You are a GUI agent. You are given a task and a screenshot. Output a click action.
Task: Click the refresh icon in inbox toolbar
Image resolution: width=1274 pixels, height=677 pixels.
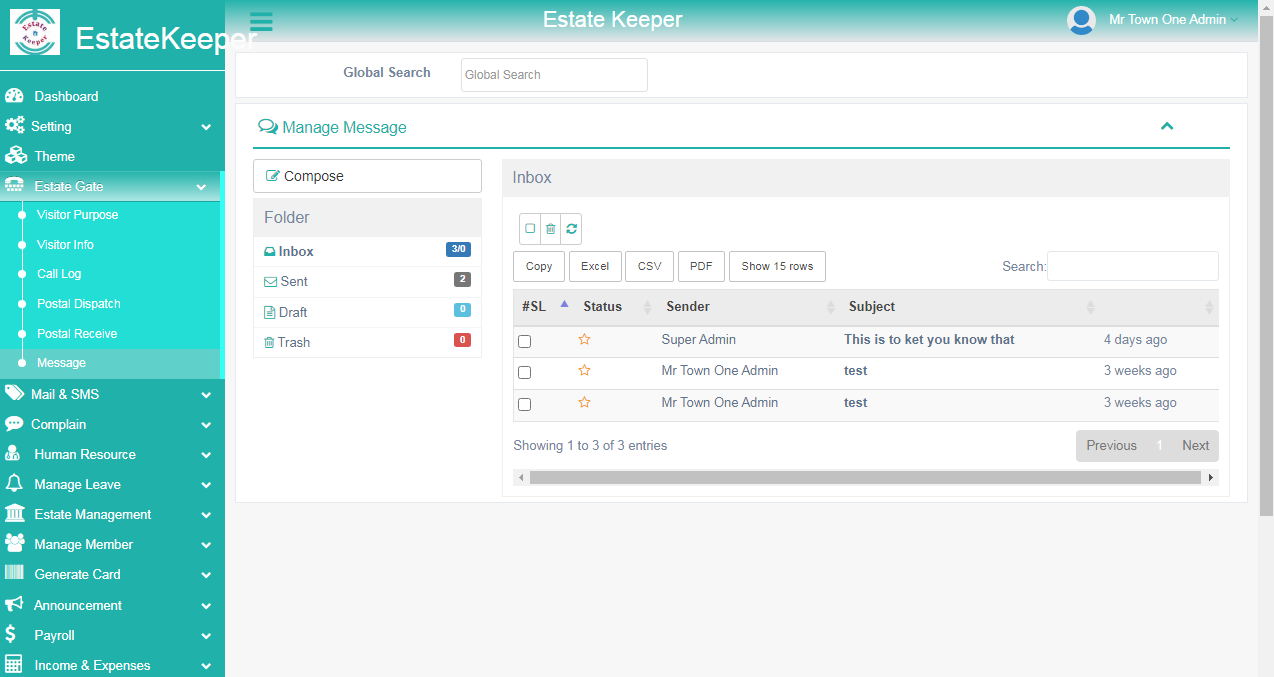(x=571, y=228)
